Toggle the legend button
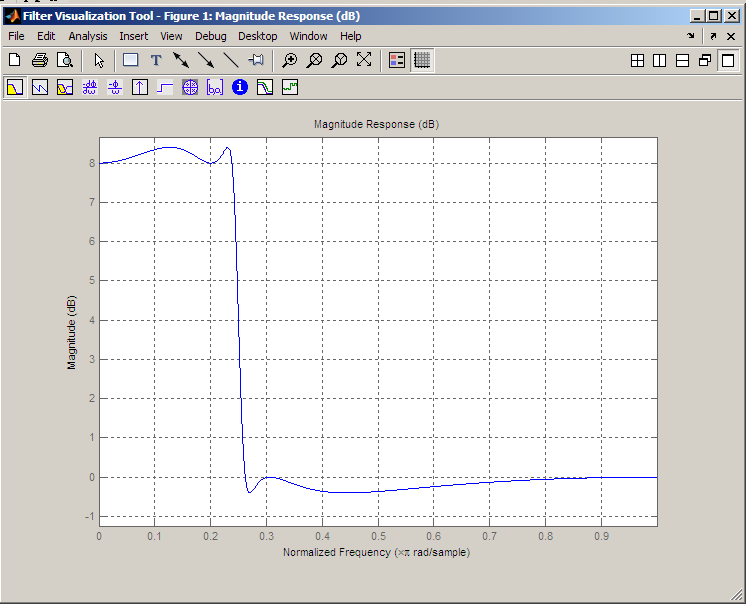 coord(397,60)
